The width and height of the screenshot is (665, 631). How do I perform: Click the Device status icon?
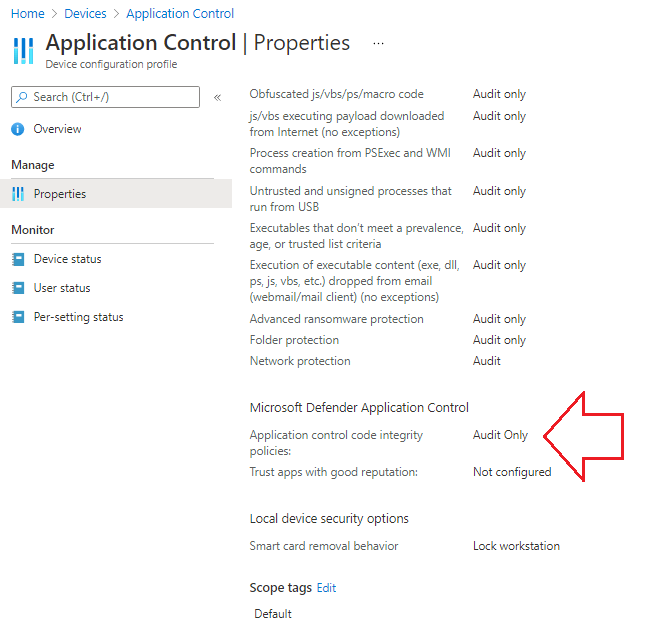18,259
